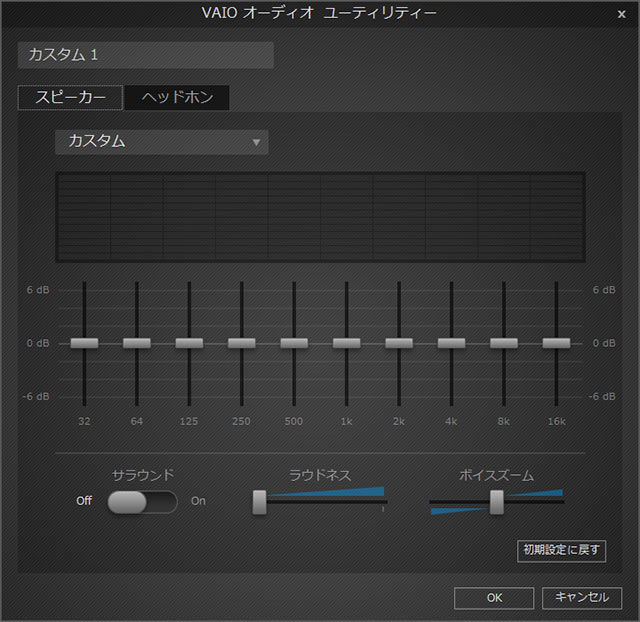Click the カスタム 1 preset name field
Image resolution: width=640 pixels, height=622 pixels.
145,55
